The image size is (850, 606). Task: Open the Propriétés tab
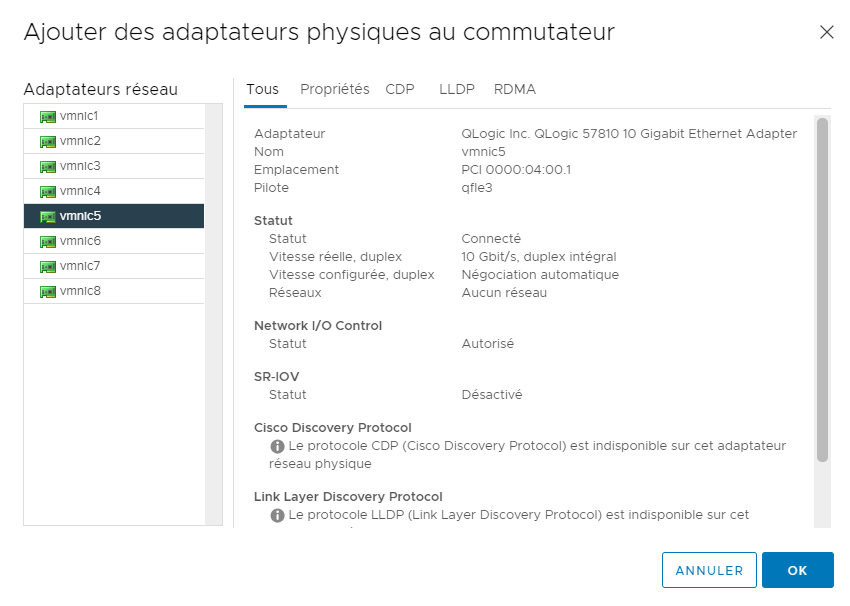coord(334,89)
